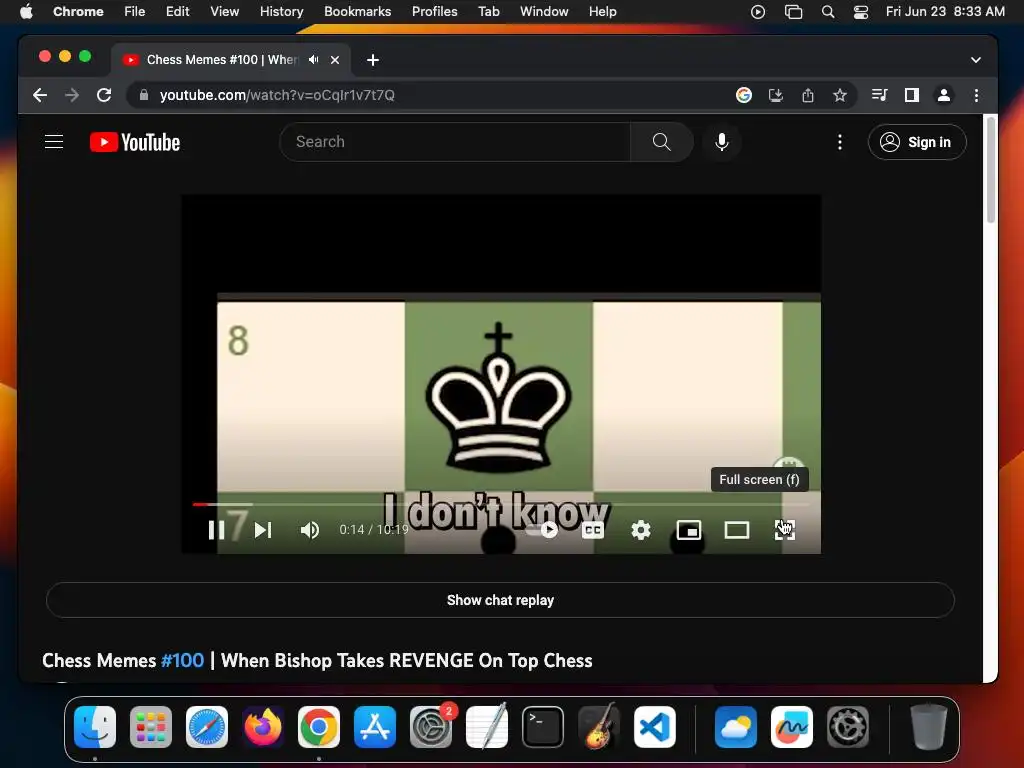Open the Apple menu
Viewport: 1024px width, 768px height.
click(x=26, y=11)
